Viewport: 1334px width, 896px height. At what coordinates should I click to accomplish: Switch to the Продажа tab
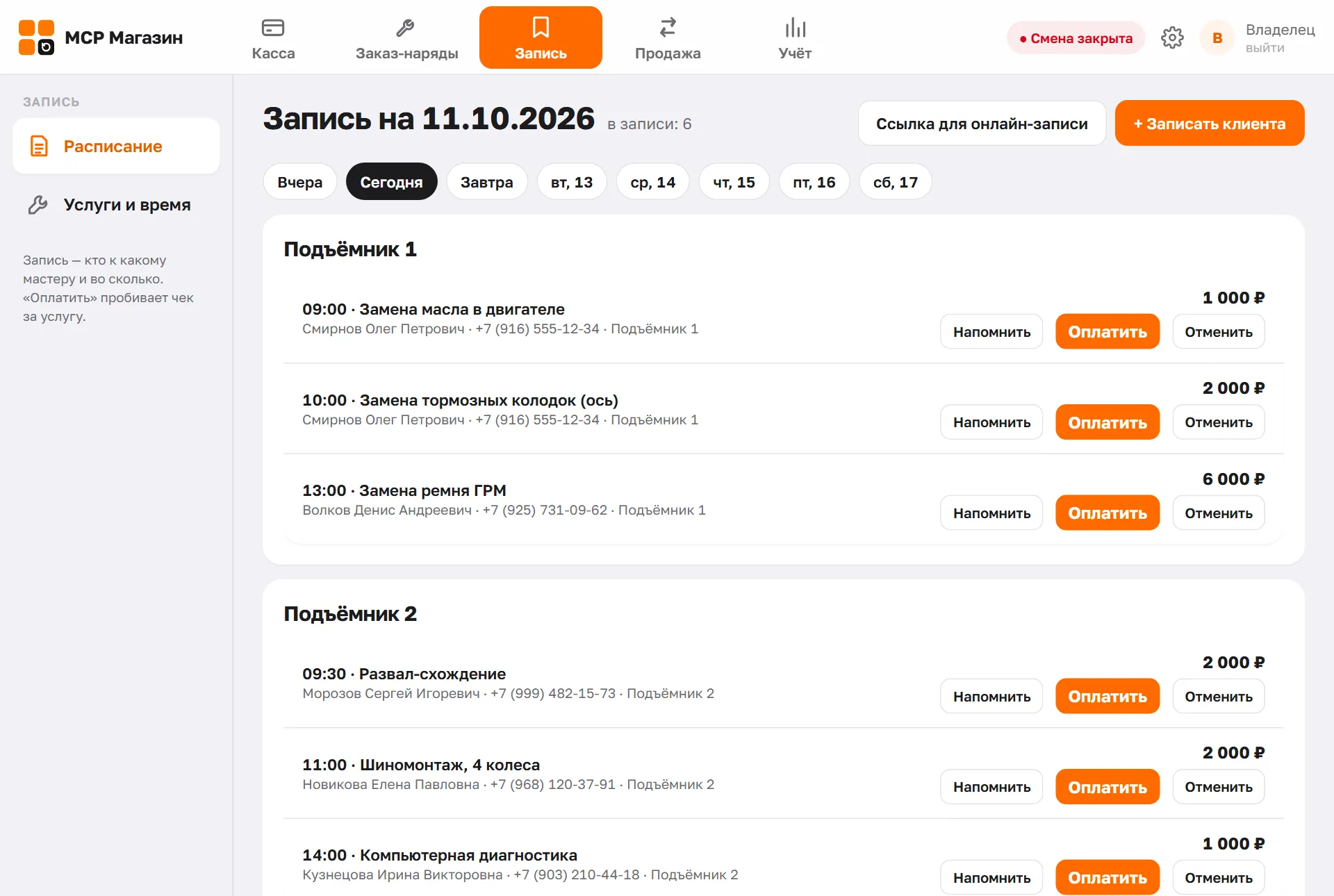pyautogui.click(x=668, y=38)
